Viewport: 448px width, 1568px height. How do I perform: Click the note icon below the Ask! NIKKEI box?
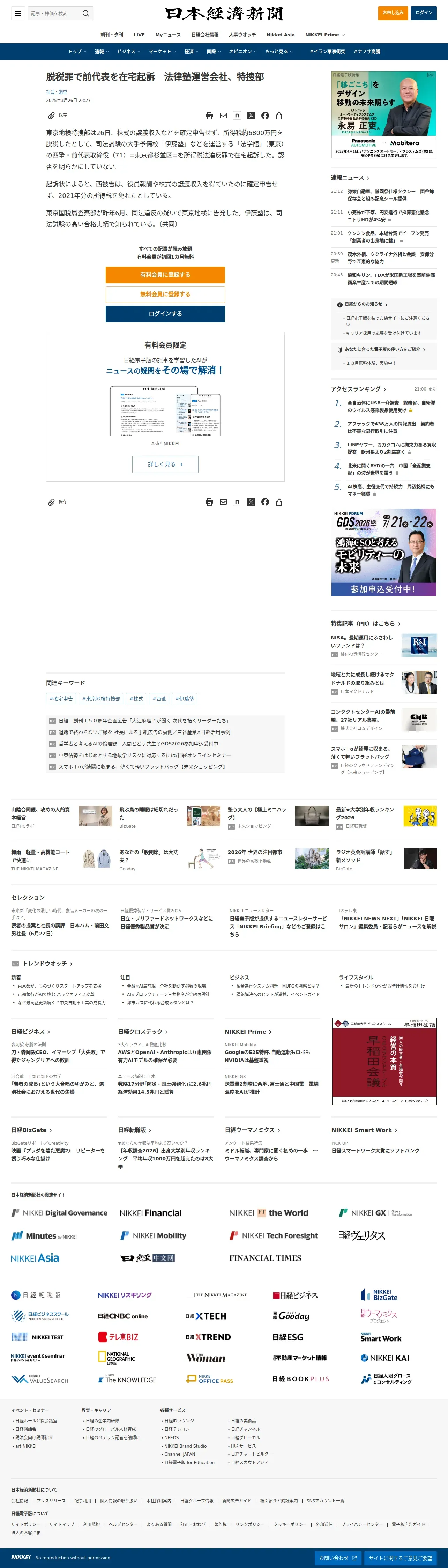[237, 502]
